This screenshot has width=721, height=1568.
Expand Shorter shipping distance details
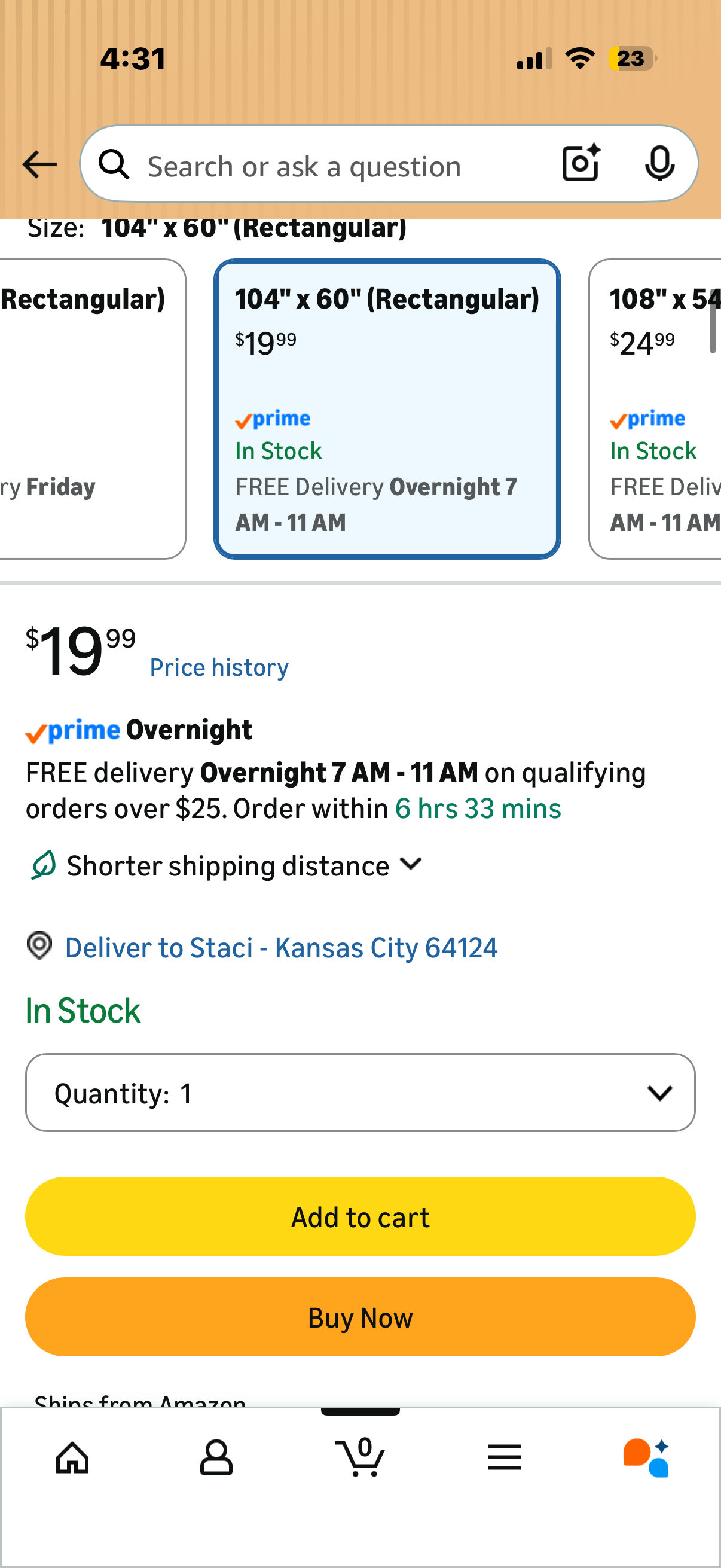point(244,865)
